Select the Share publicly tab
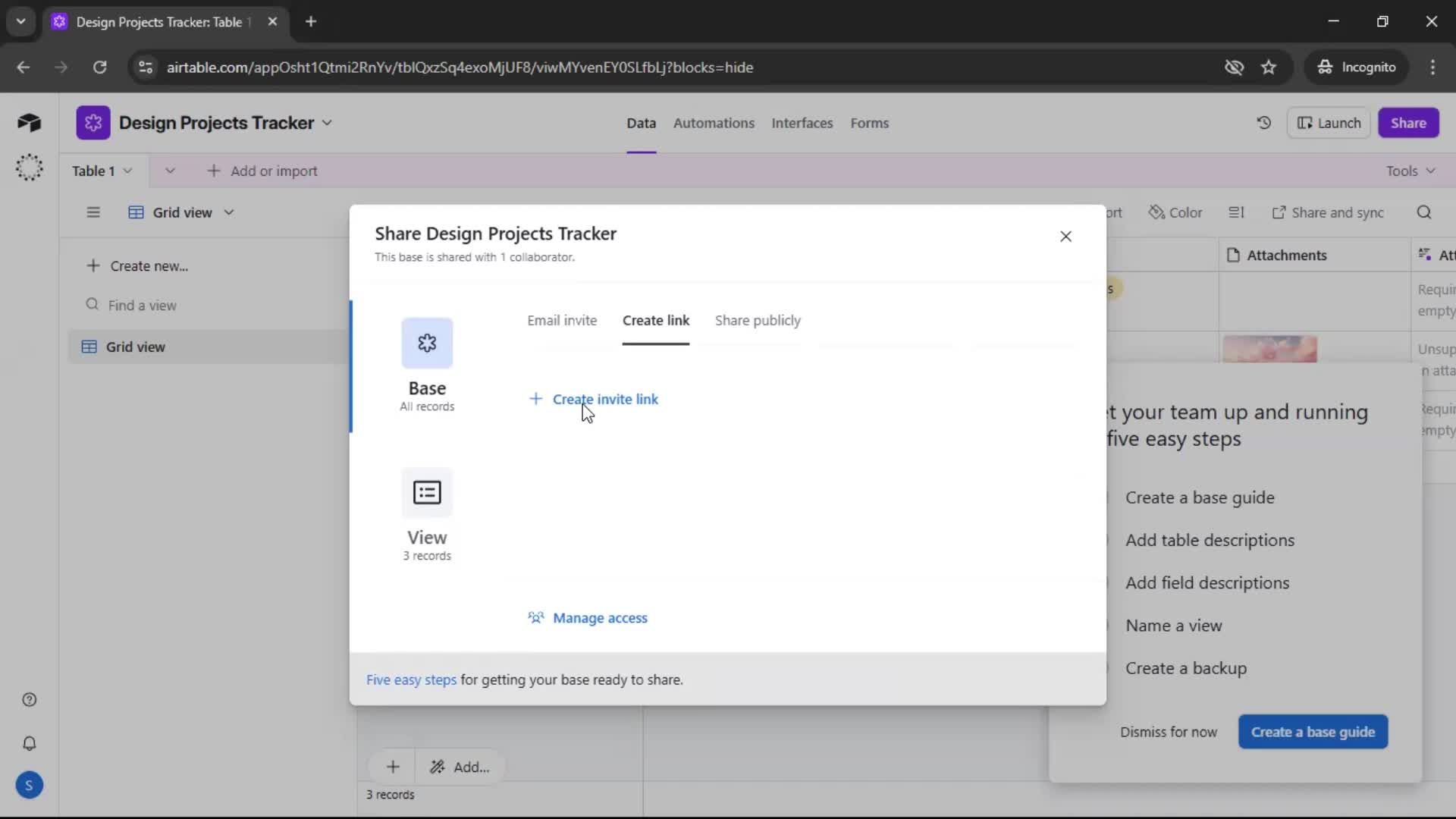1456x819 pixels. point(758,321)
